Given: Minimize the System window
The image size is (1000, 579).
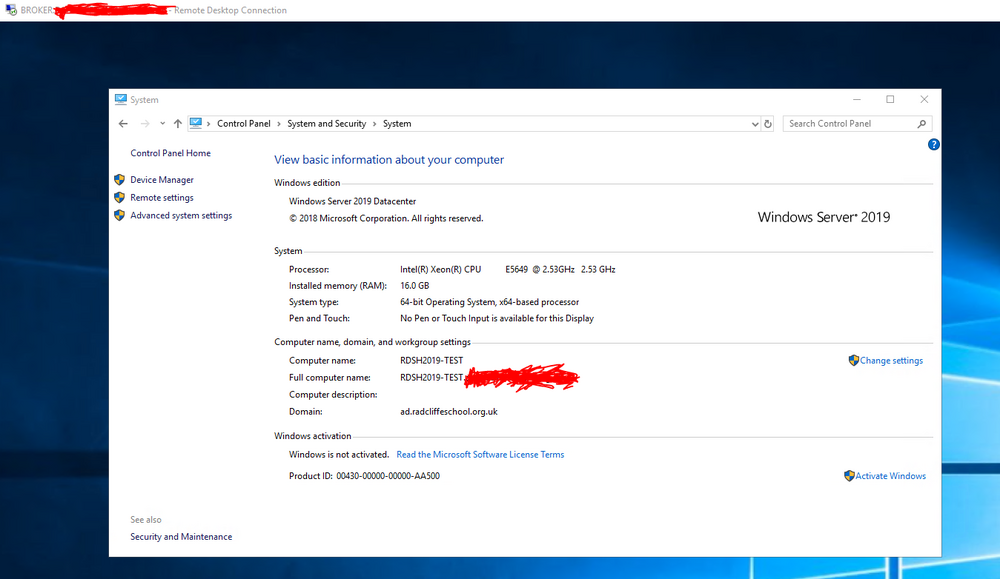Looking at the screenshot, I should click(x=857, y=99).
